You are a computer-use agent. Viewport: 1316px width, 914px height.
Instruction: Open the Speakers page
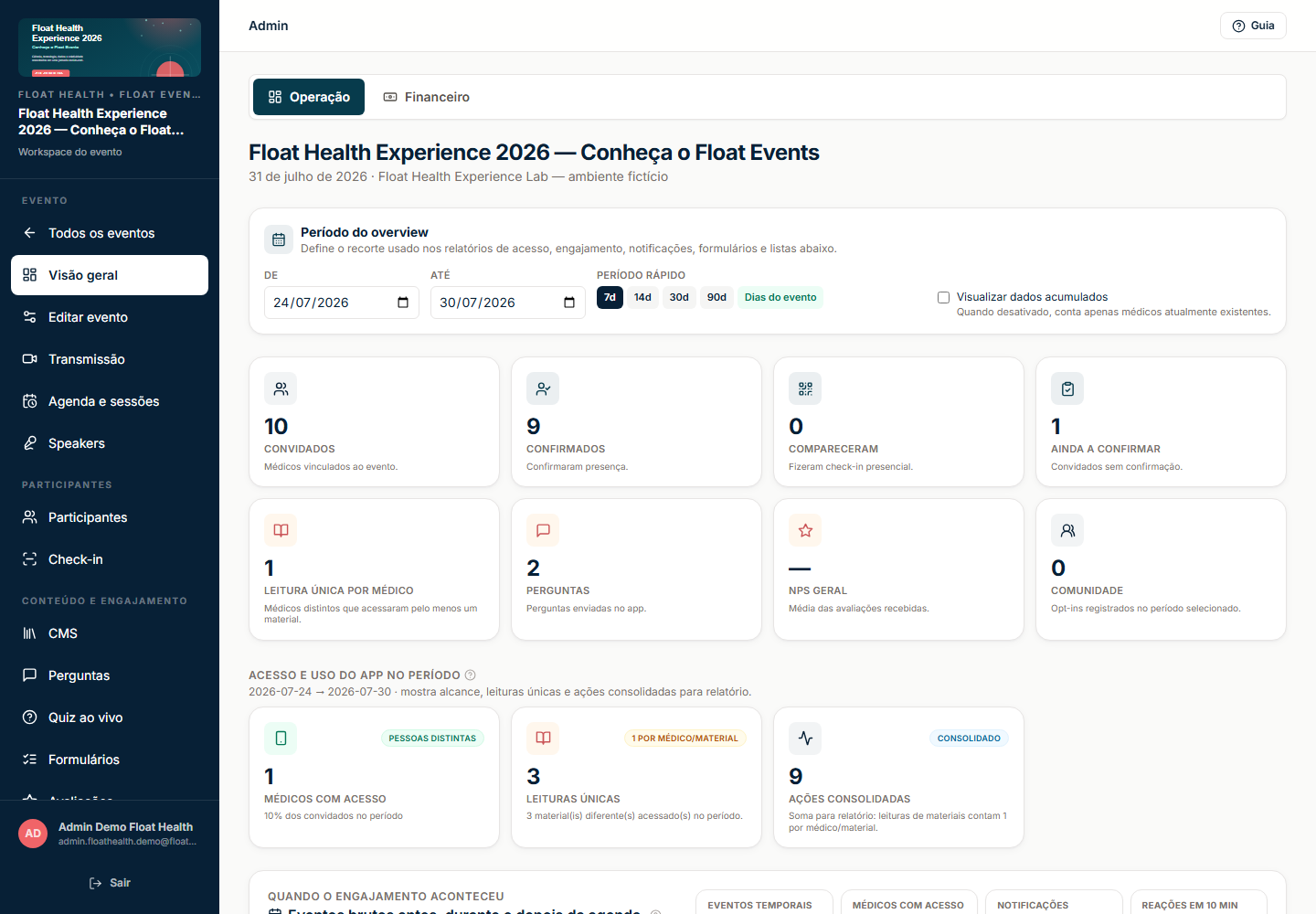tap(110, 443)
